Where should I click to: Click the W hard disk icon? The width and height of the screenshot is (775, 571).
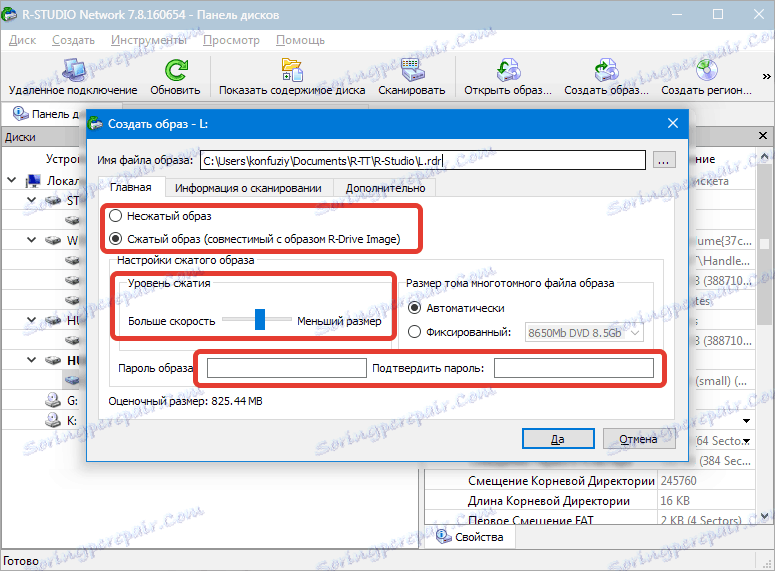[53, 240]
